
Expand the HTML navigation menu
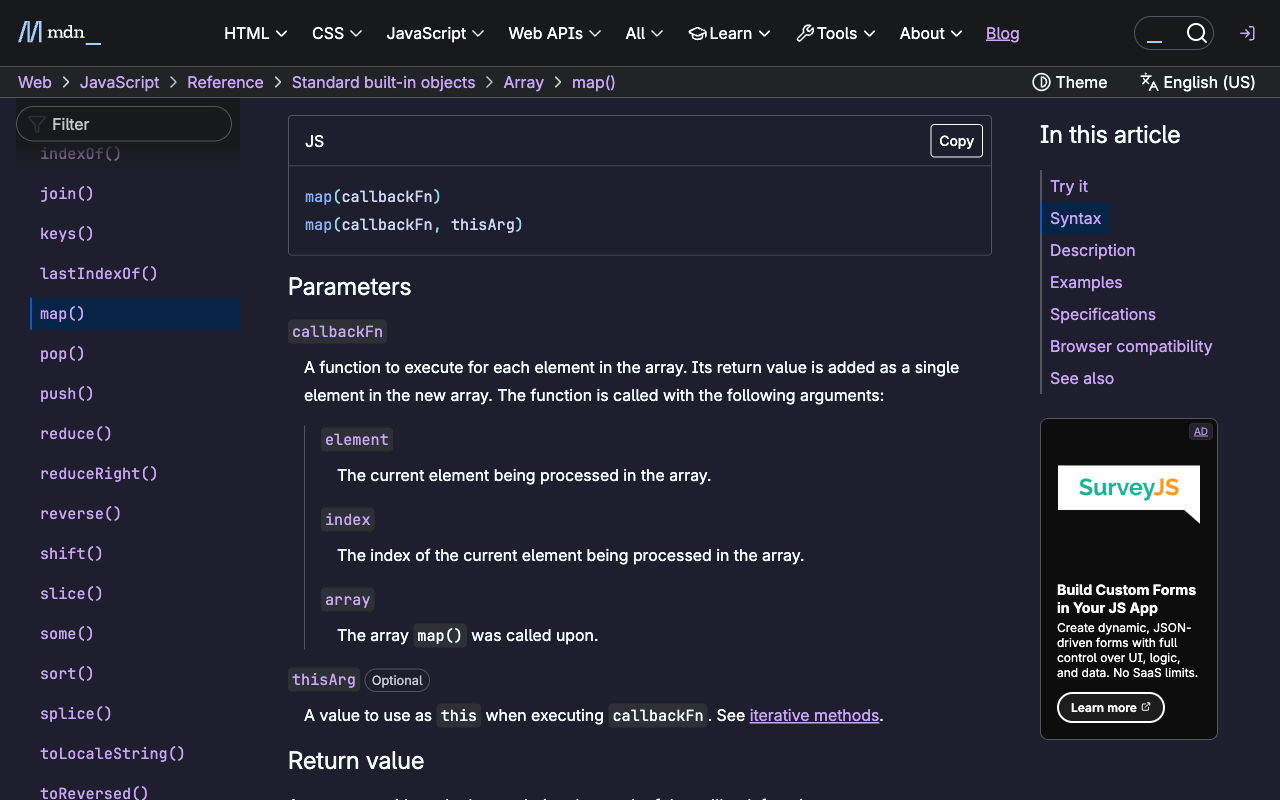click(256, 33)
